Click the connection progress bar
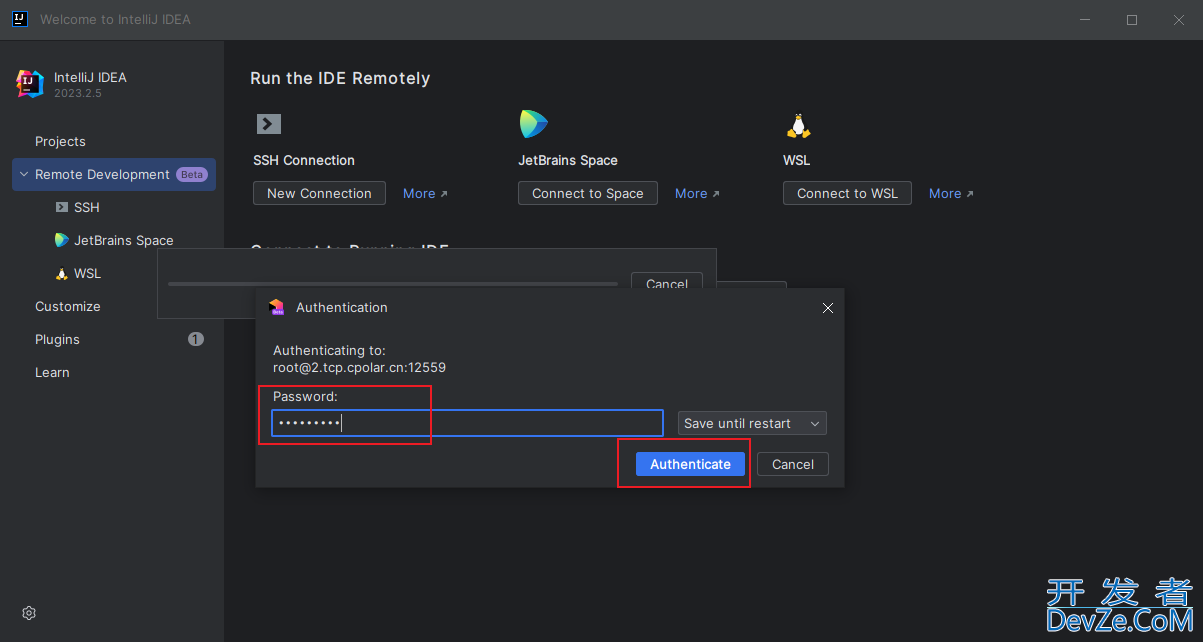Screen dimensions: 1203x642 (x=393, y=284)
